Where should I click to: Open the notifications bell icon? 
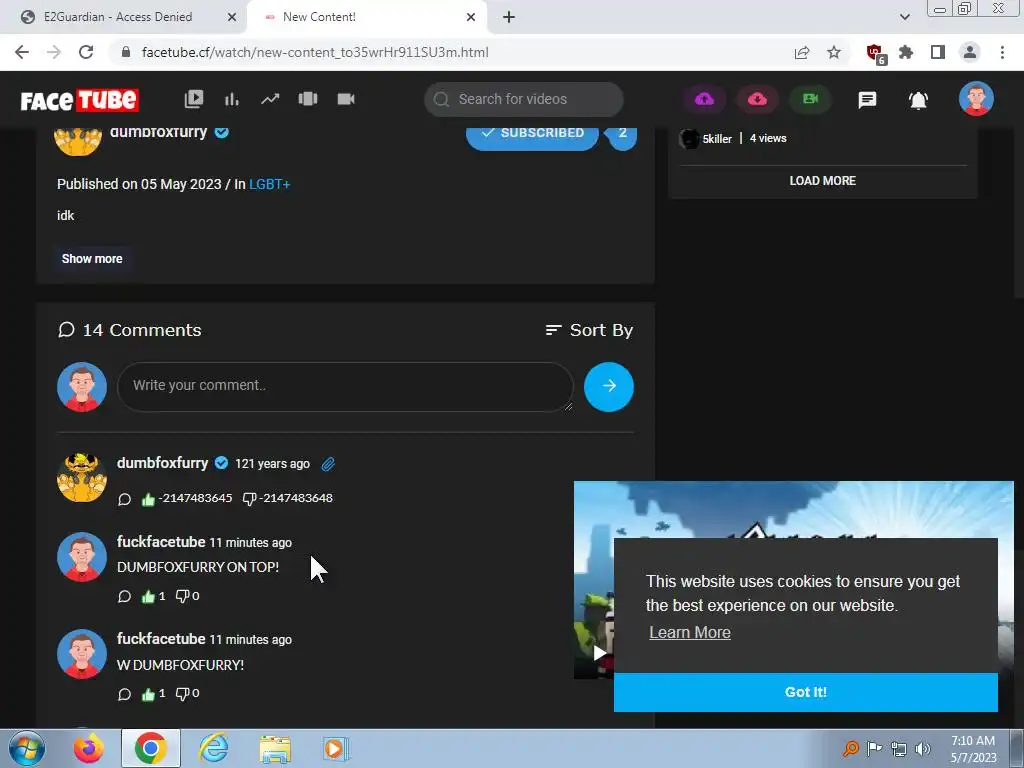tap(918, 100)
